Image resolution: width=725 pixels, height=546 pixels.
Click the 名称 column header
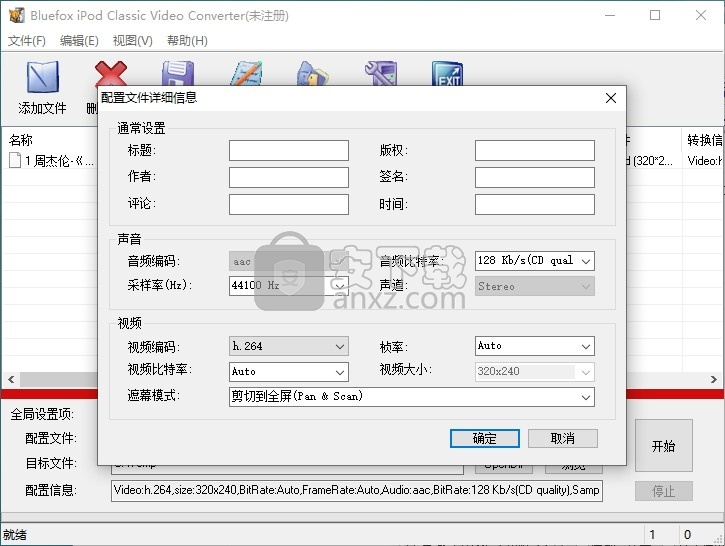(21, 140)
